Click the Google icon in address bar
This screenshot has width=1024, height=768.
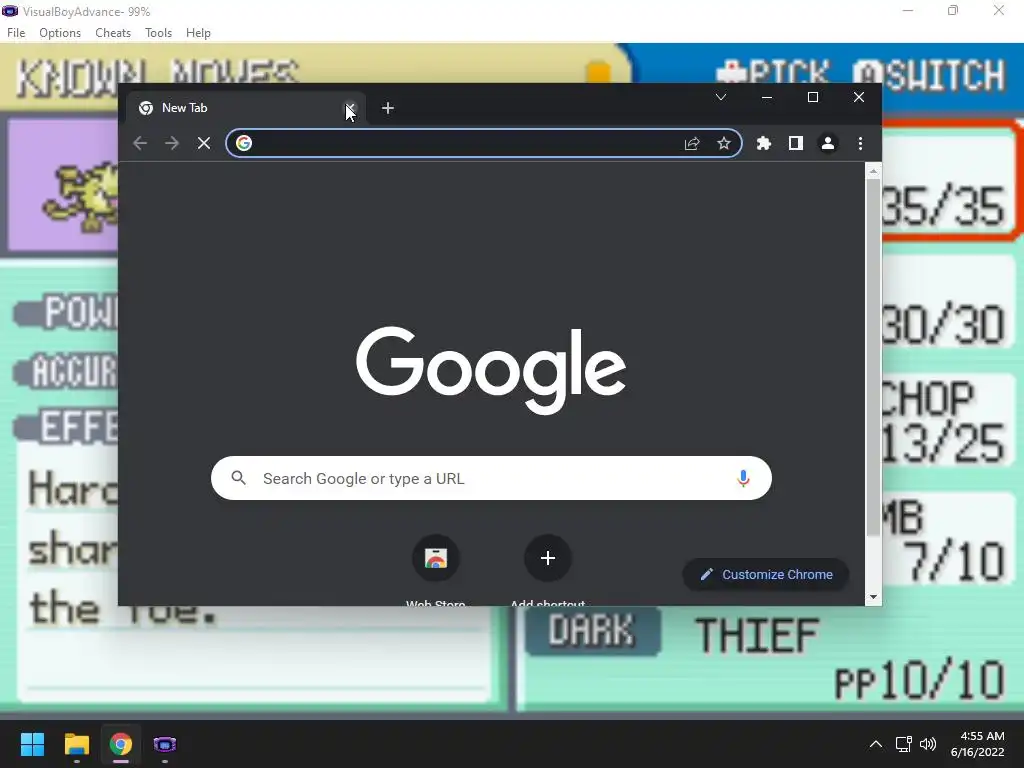coord(244,143)
